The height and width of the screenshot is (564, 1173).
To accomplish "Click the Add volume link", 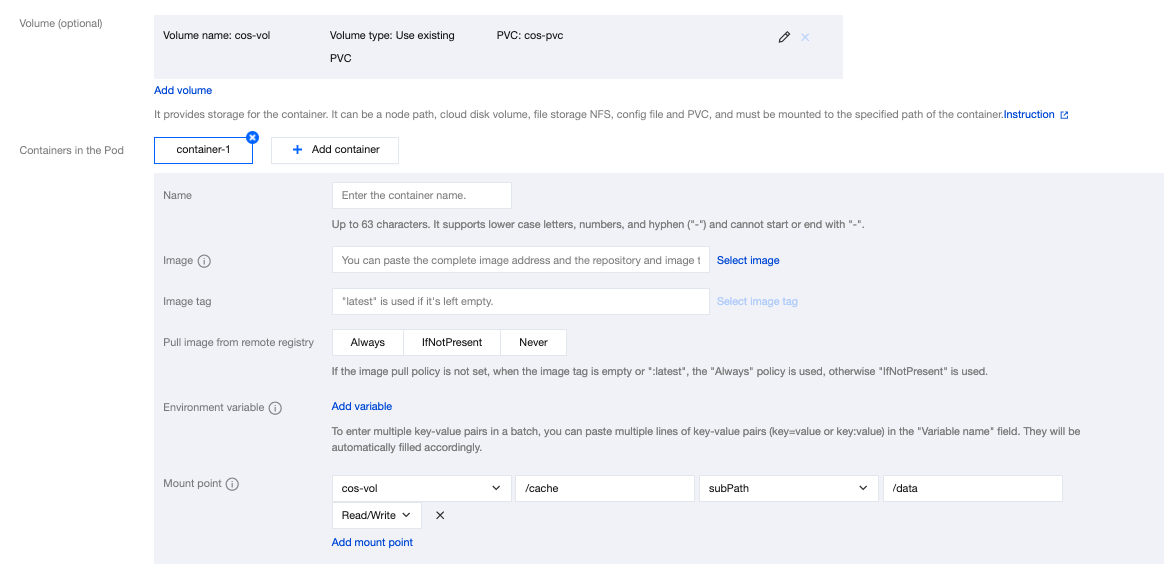I will [x=183, y=90].
